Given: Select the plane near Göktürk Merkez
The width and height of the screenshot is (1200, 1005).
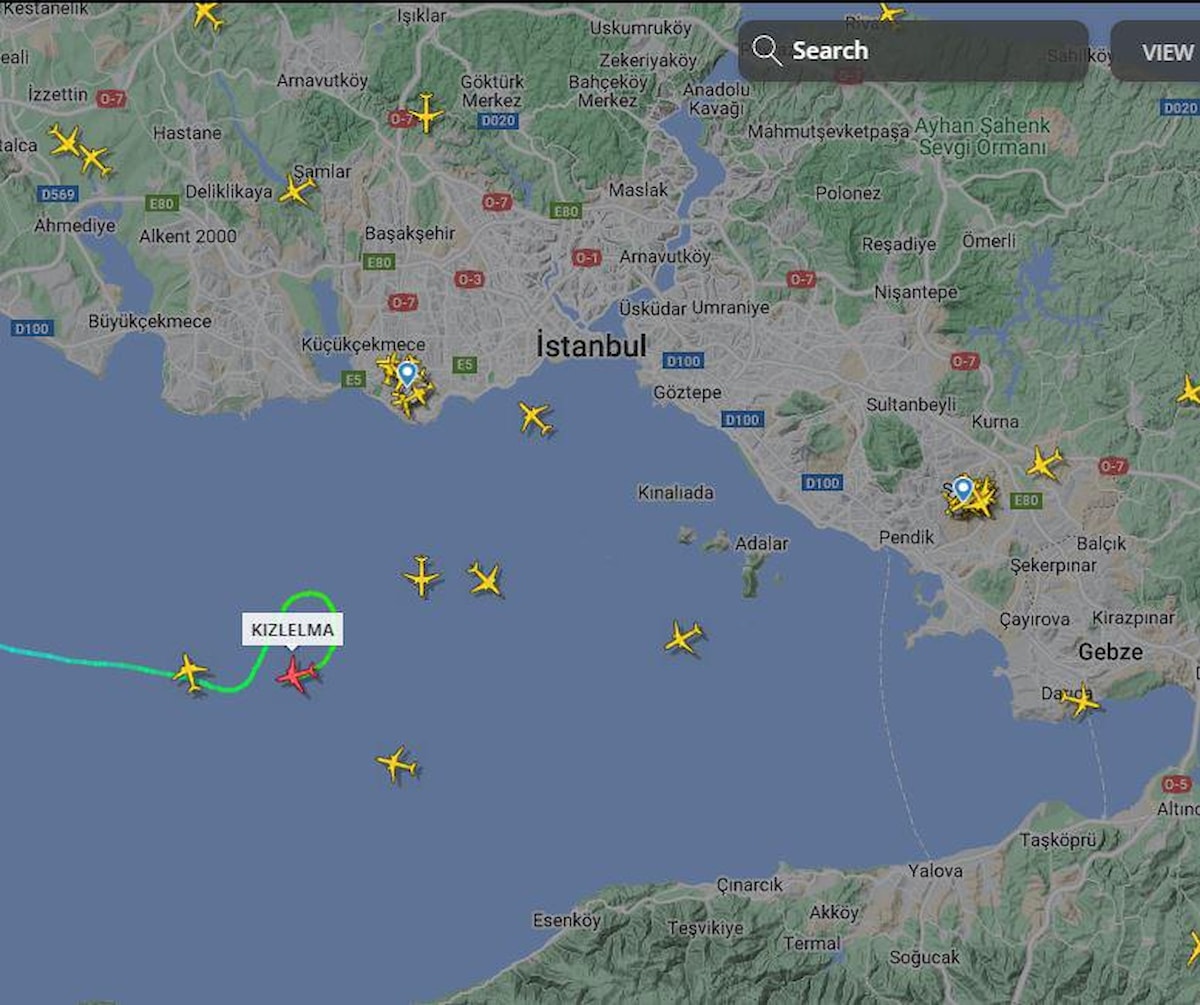Looking at the screenshot, I should [427, 113].
